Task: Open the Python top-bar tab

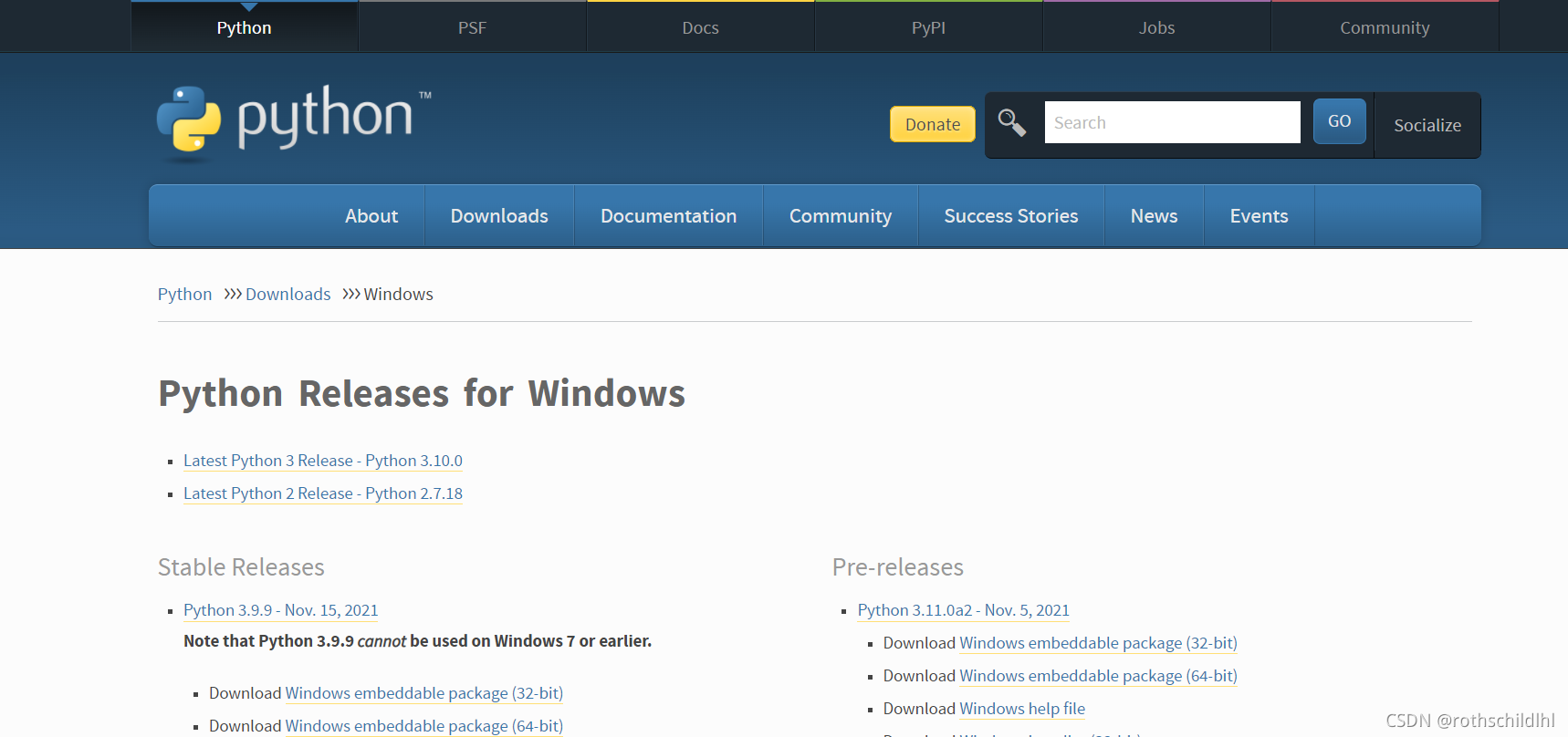Action: [245, 27]
